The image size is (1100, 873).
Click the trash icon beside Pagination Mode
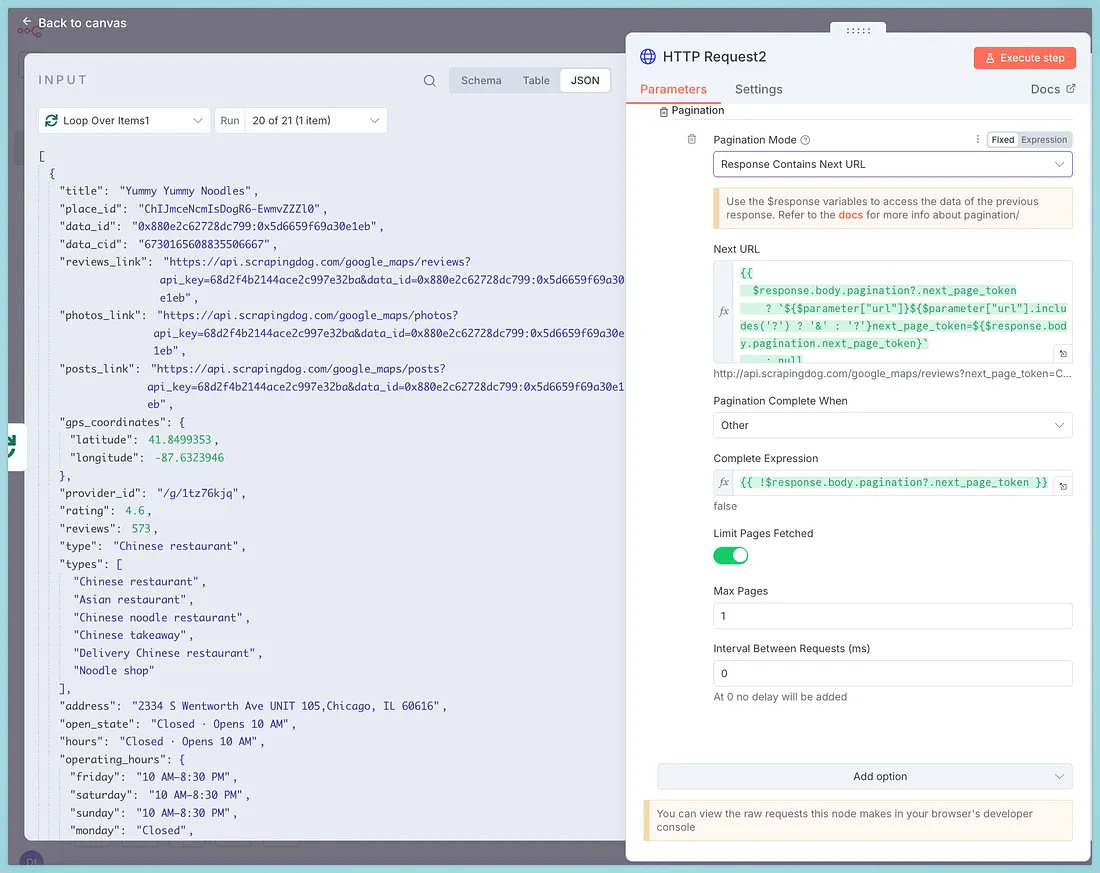pyautogui.click(x=691, y=140)
